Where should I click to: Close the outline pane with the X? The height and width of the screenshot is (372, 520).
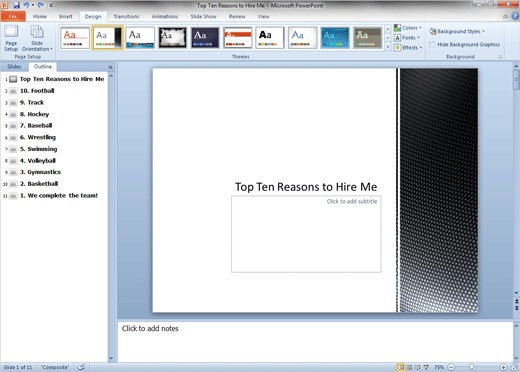(110, 67)
